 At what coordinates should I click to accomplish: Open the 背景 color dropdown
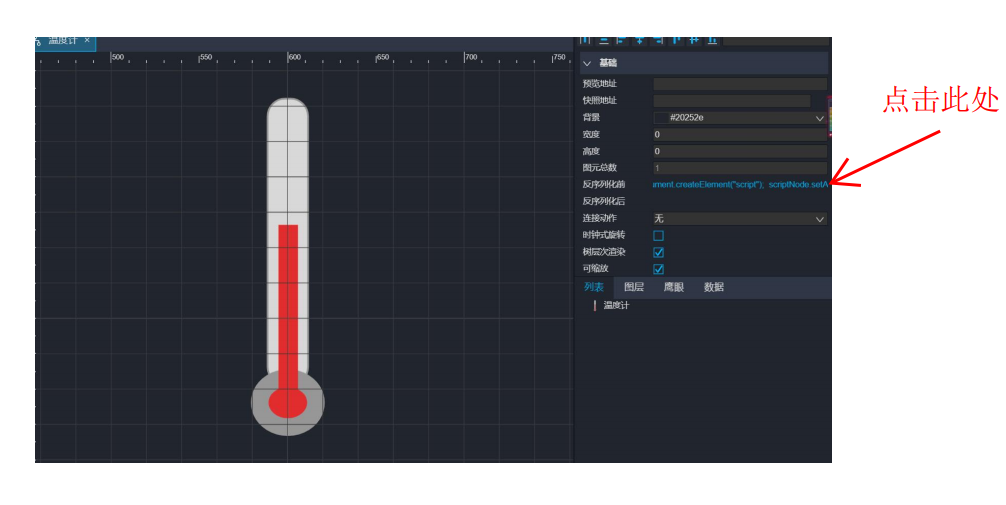(x=820, y=118)
